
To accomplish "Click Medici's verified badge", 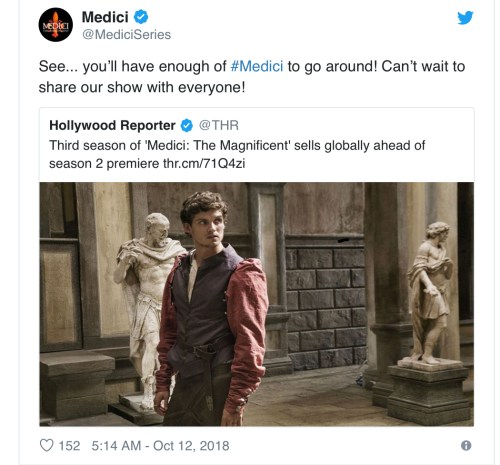I will point(141,17).
